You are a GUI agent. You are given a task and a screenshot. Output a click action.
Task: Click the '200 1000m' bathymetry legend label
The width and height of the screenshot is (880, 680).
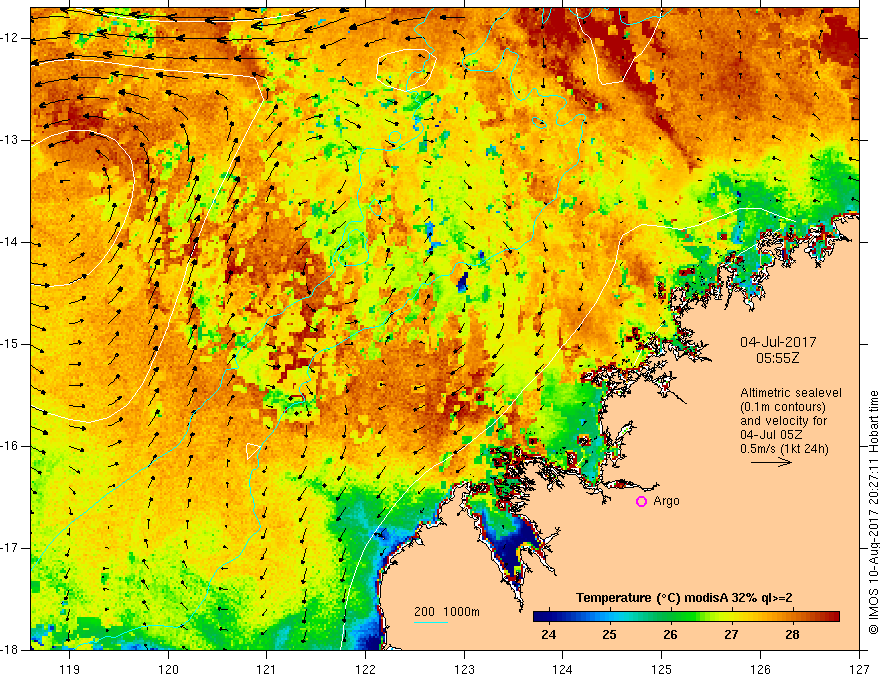(447, 612)
